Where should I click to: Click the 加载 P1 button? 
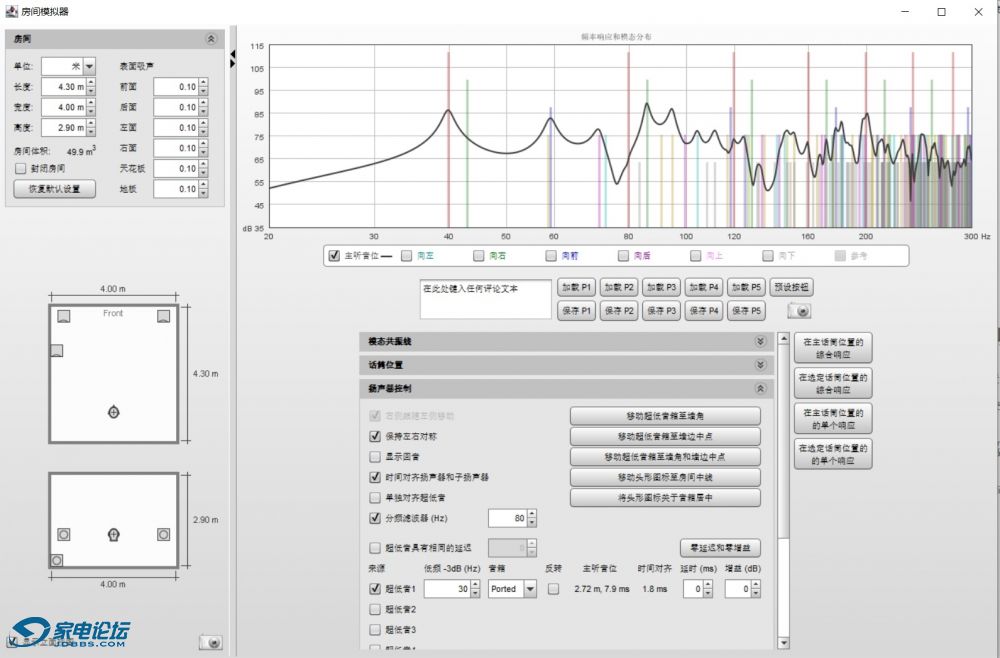(577, 288)
